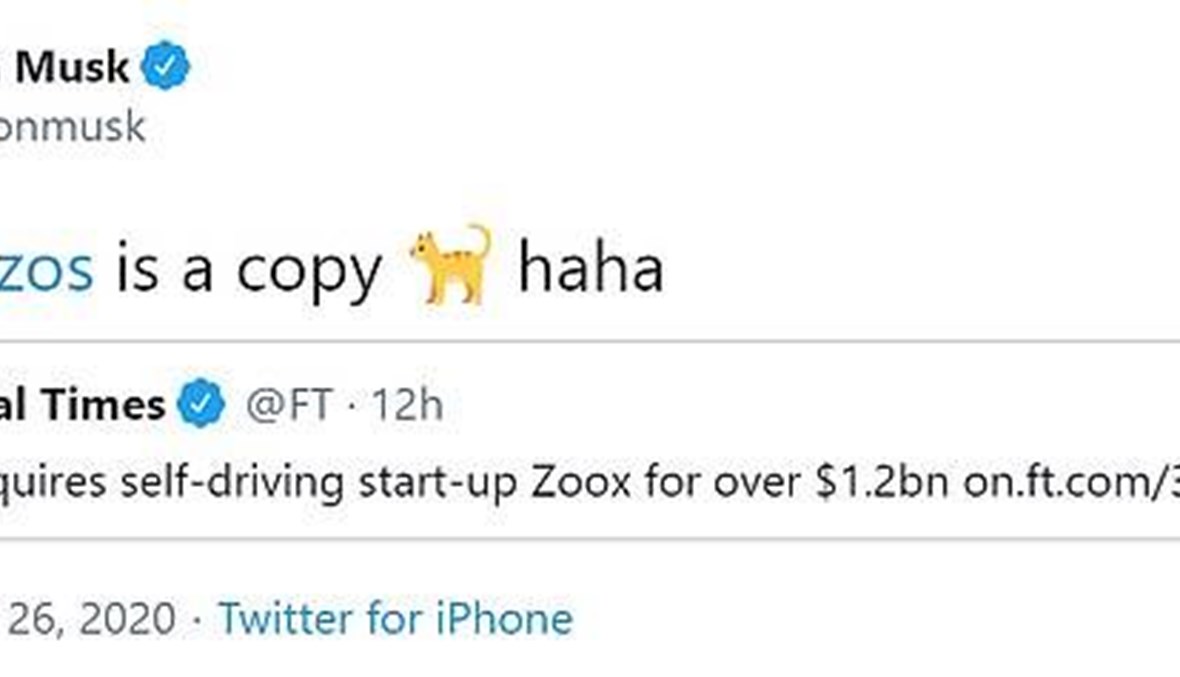Open the 12h timestamp of quoted tweet
1180x677 pixels.
[407, 405]
